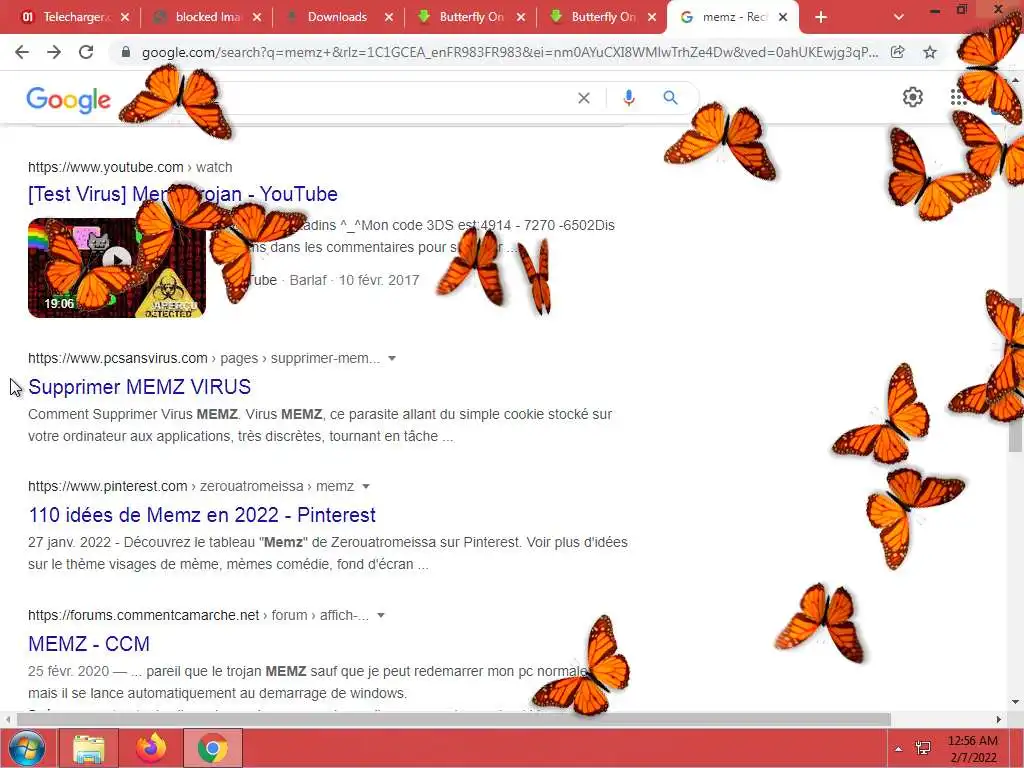Screen dimensions: 1024x768
Task: Switch to the blocked Images tab
Action: [x=199, y=18]
